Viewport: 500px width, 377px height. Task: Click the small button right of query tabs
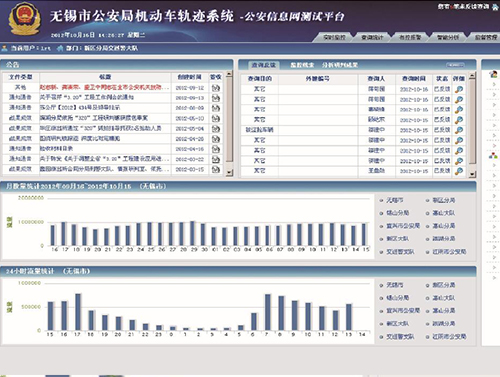click(x=455, y=65)
